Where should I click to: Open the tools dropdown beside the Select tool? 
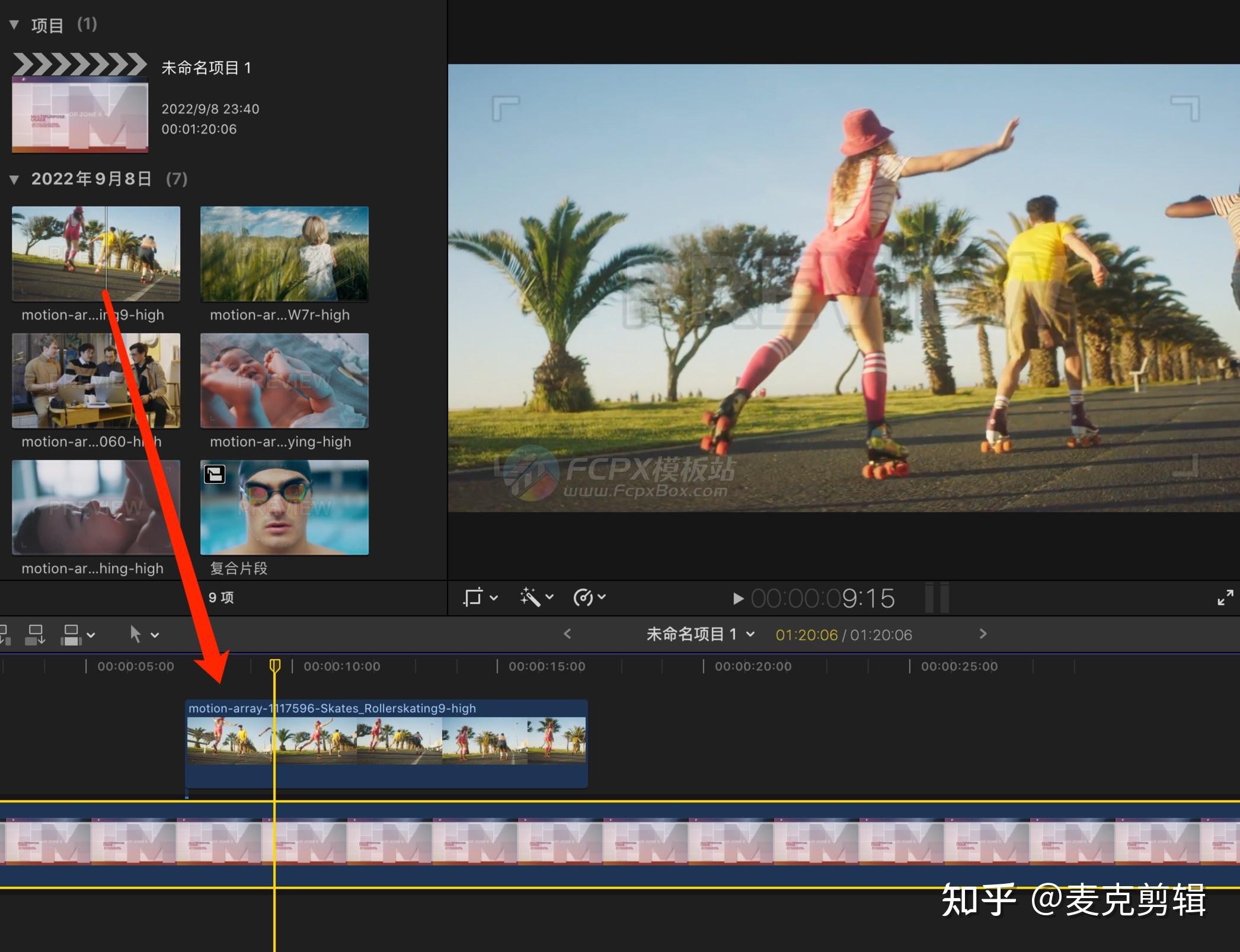point(155,633)
